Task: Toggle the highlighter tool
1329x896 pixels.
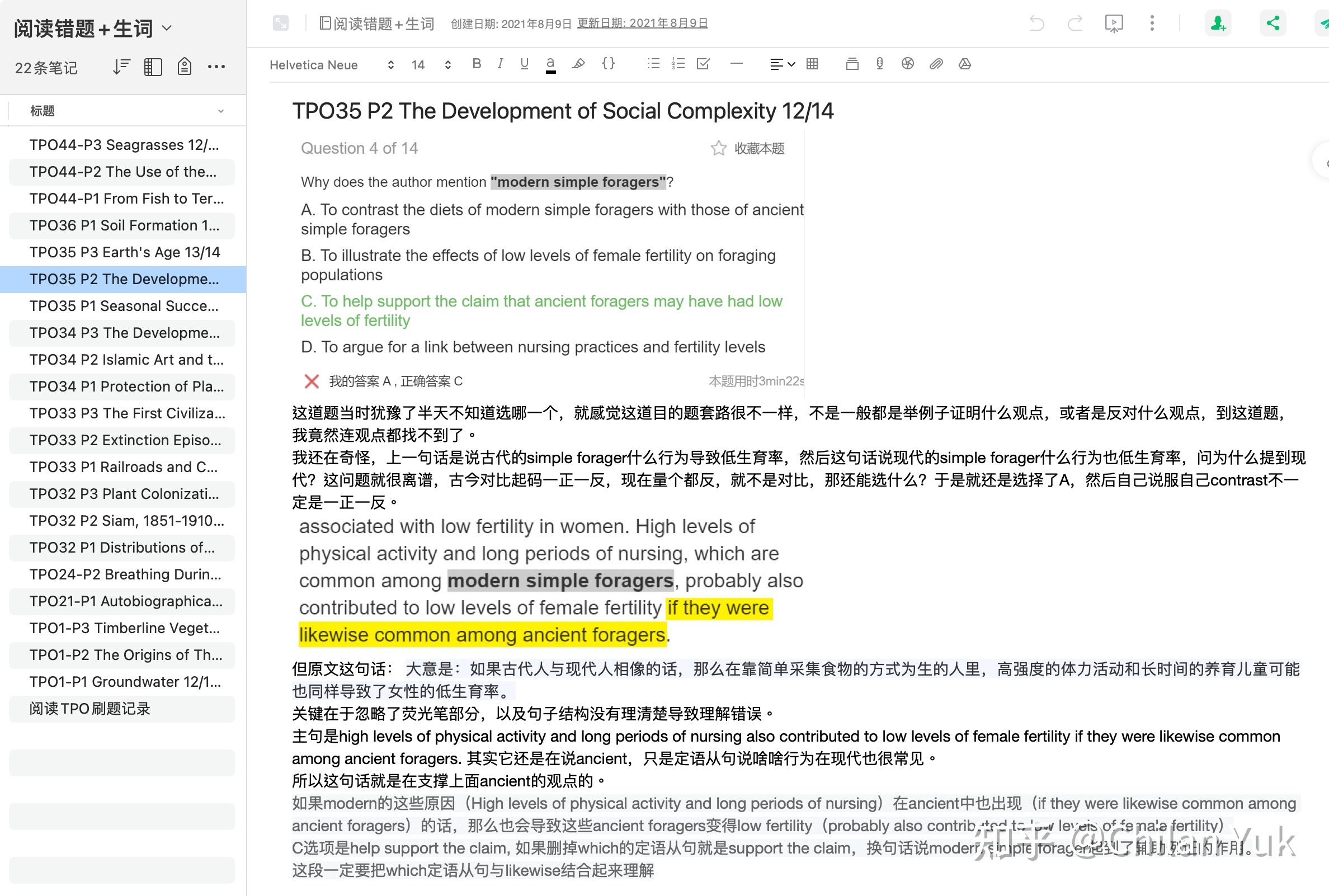Action: pos(578,64)
